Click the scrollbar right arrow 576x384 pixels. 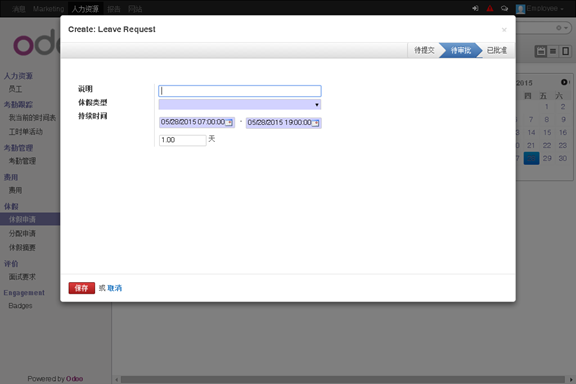coord(571,380)
